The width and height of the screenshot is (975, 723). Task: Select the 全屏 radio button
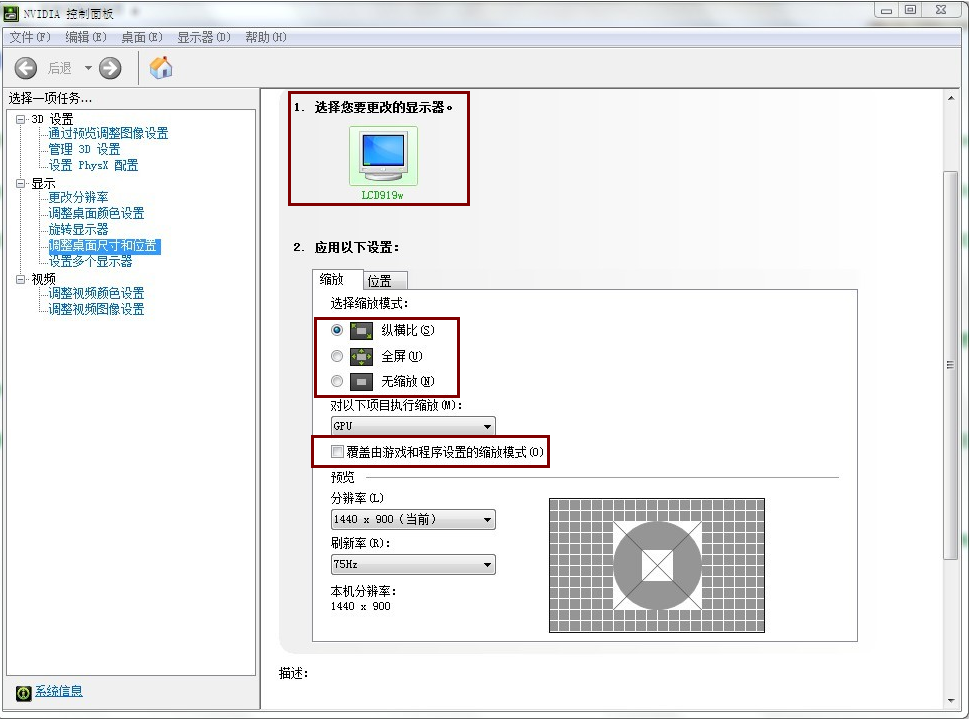point(337,356)
